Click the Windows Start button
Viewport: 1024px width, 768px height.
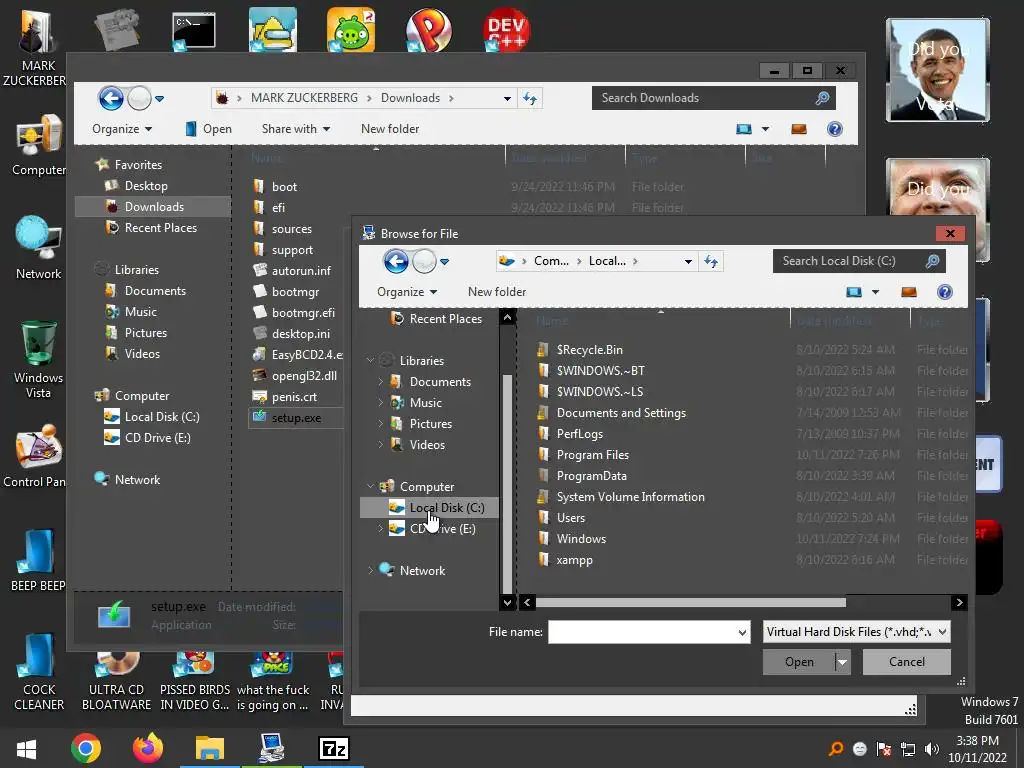click(x=26, y=748)
